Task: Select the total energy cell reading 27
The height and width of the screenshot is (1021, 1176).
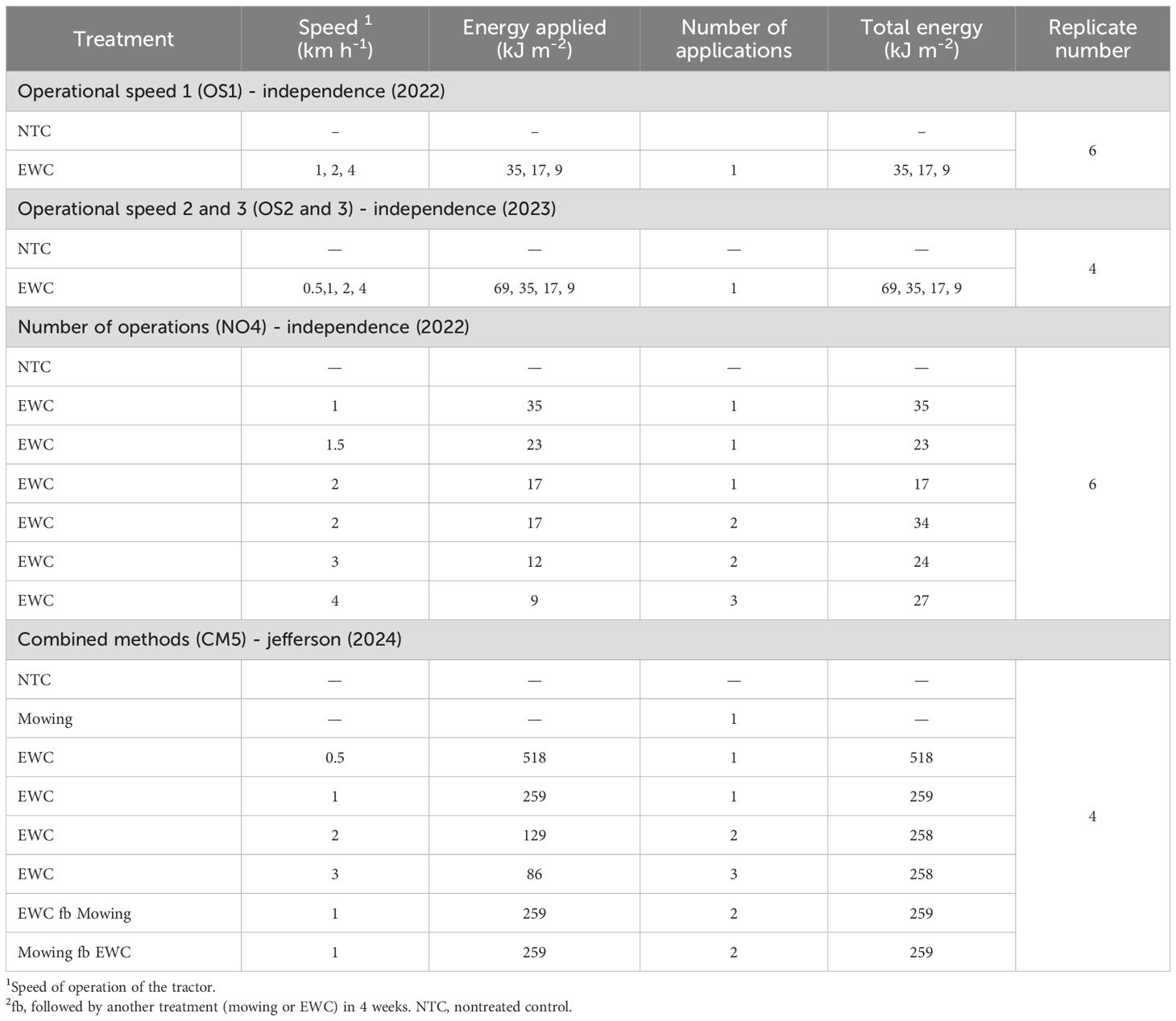Action: pyautogui.click(x=921, y=601)
